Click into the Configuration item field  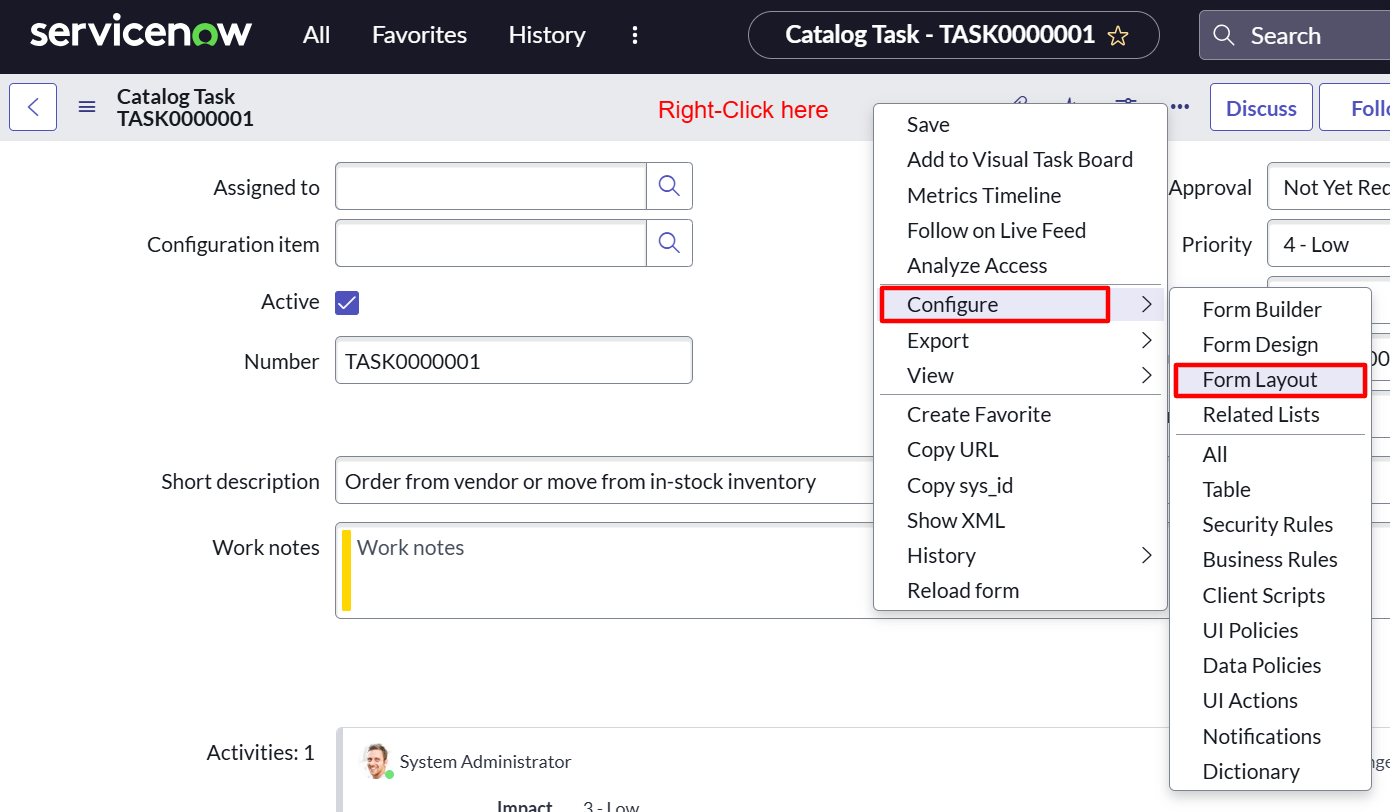pyautogui.click(x=491, y=243)
